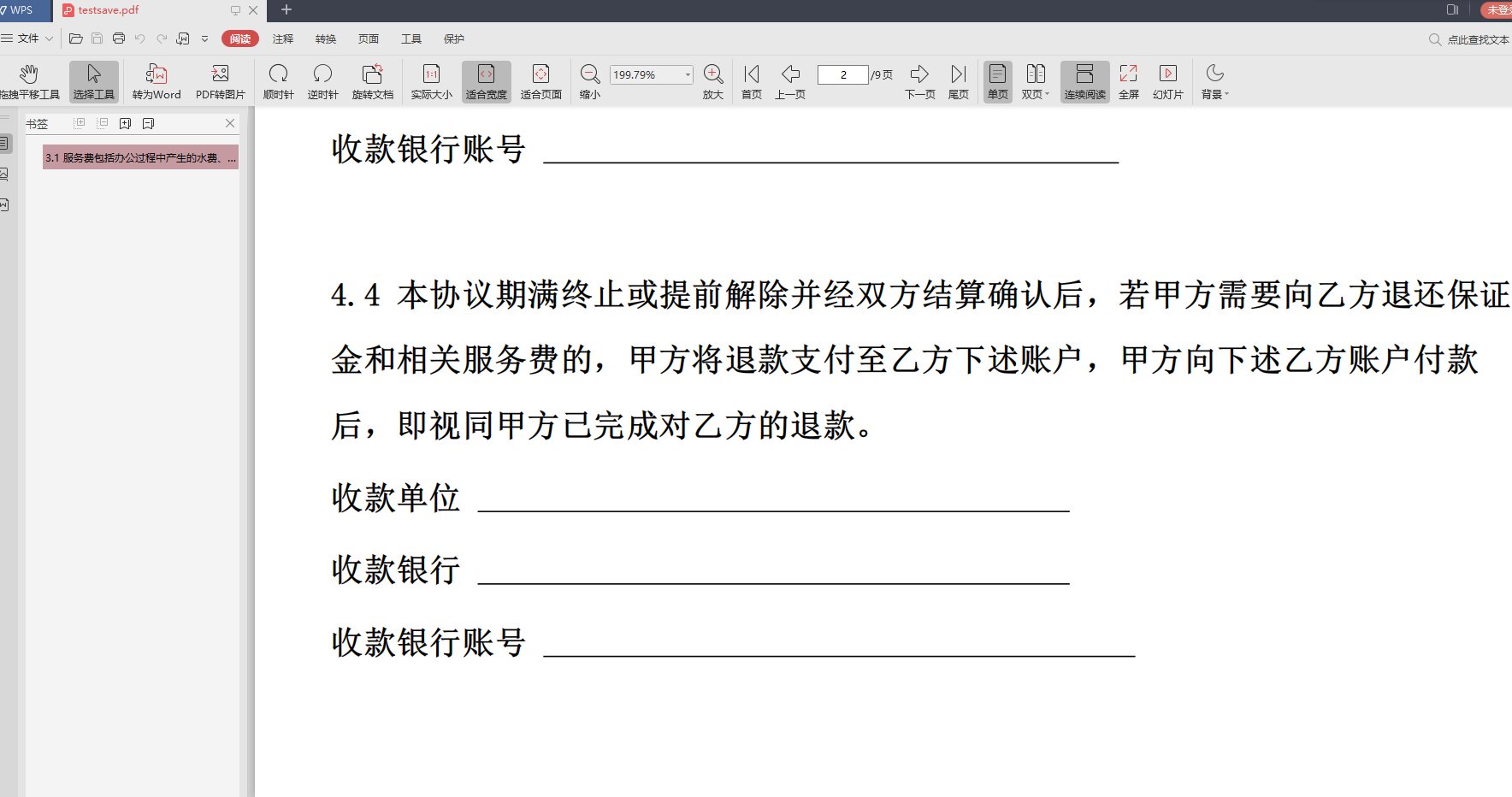Zoom in with 放大 button
Image resolution: width=1512 pixels, height=797 pixels.
coord(713,82)
